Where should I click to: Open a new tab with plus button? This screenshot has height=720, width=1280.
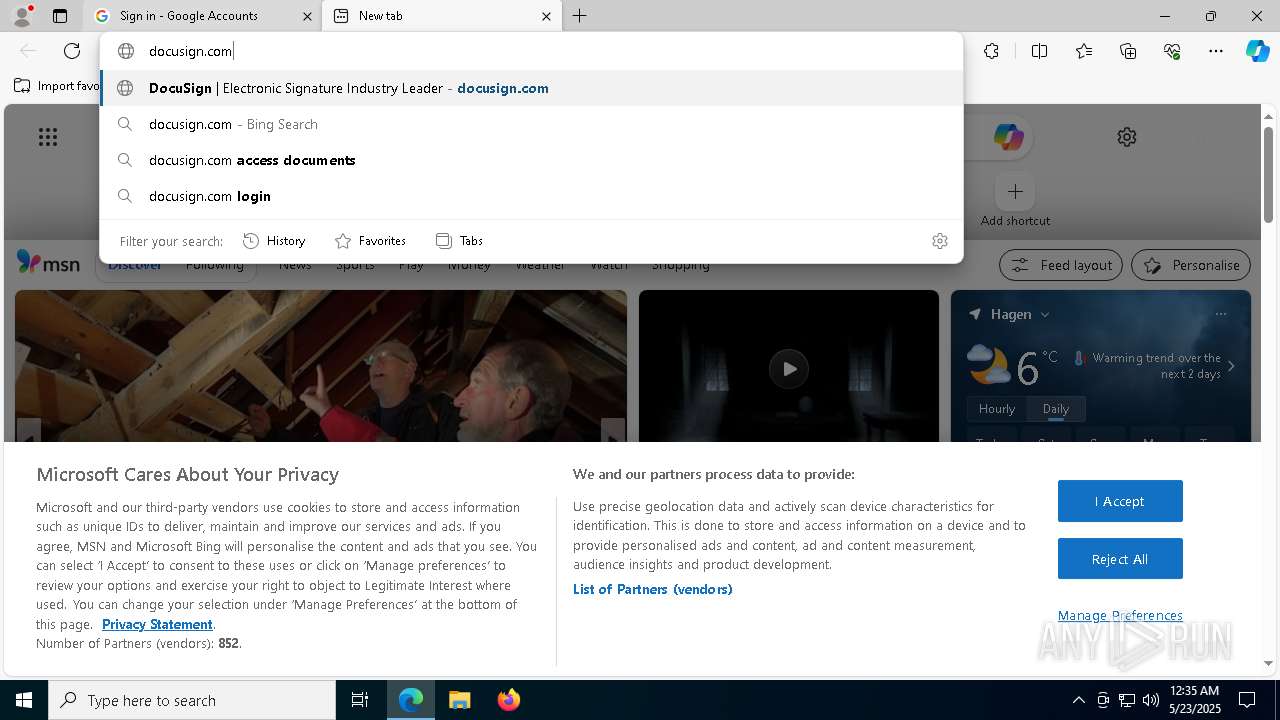click(580, 16)
